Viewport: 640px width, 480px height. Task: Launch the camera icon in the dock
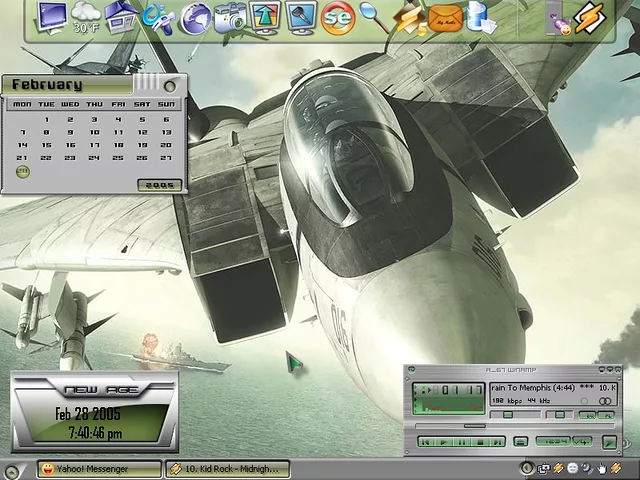[x=231, y=17]
